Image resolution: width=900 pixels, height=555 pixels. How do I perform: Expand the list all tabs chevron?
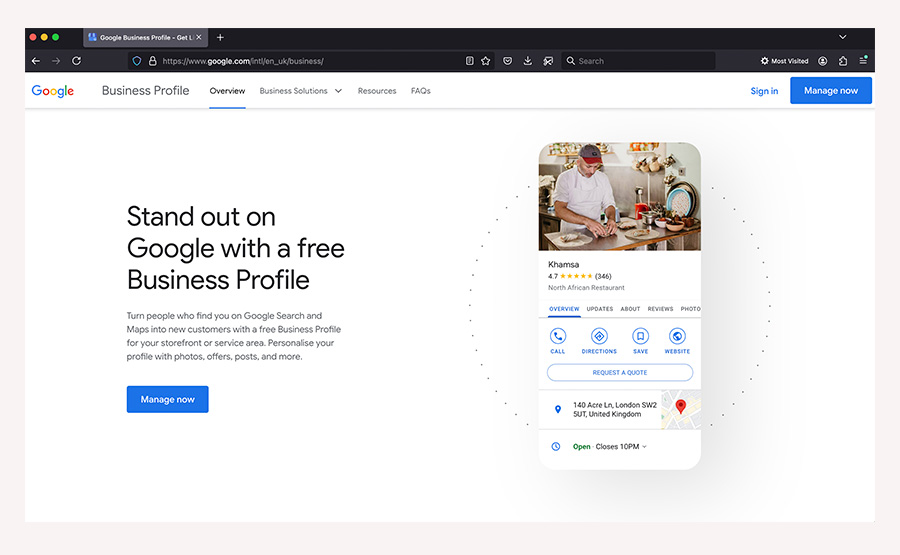pyautogui.click(x=843, y=37)
